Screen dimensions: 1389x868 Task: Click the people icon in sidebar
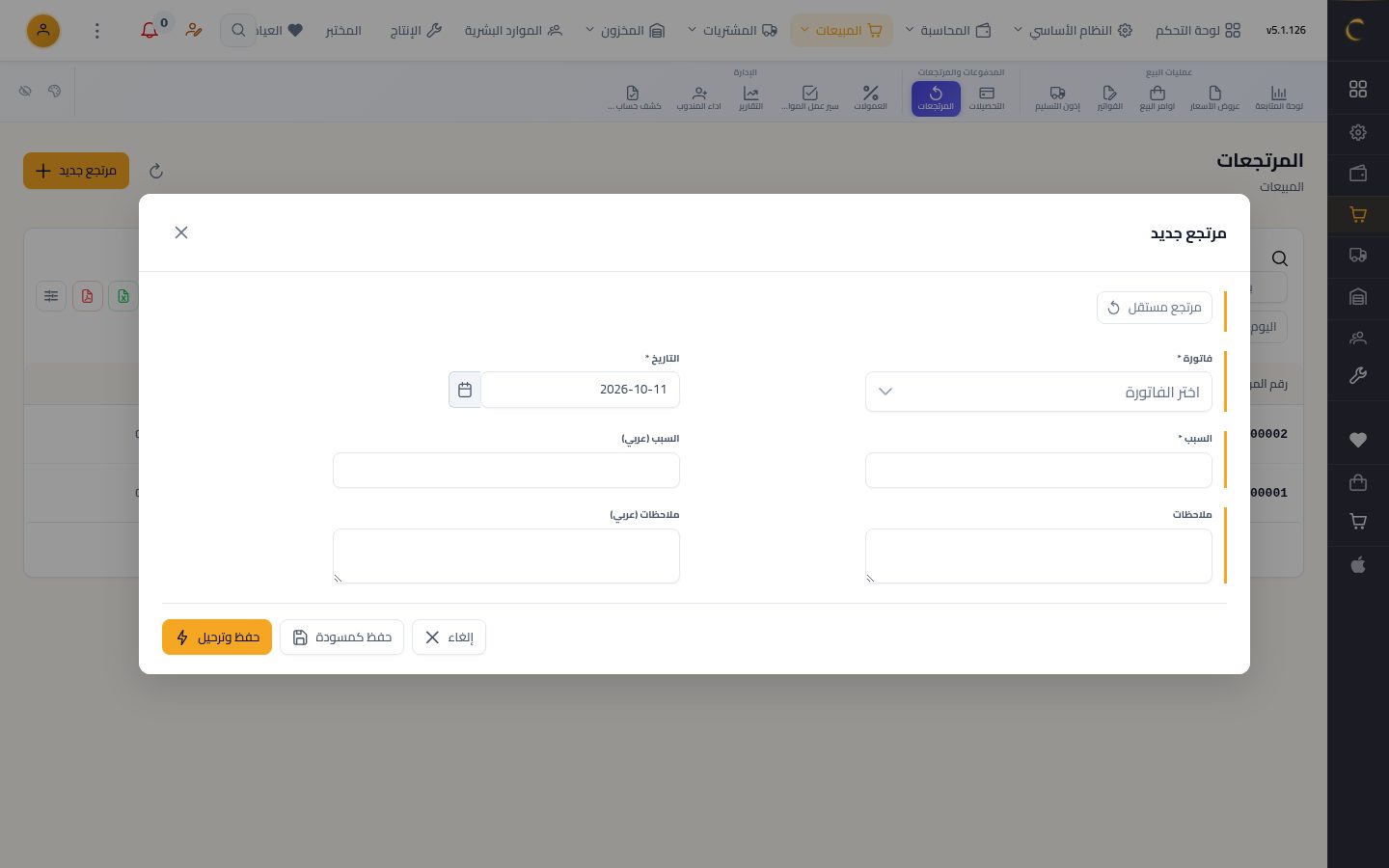(1358, 338)
